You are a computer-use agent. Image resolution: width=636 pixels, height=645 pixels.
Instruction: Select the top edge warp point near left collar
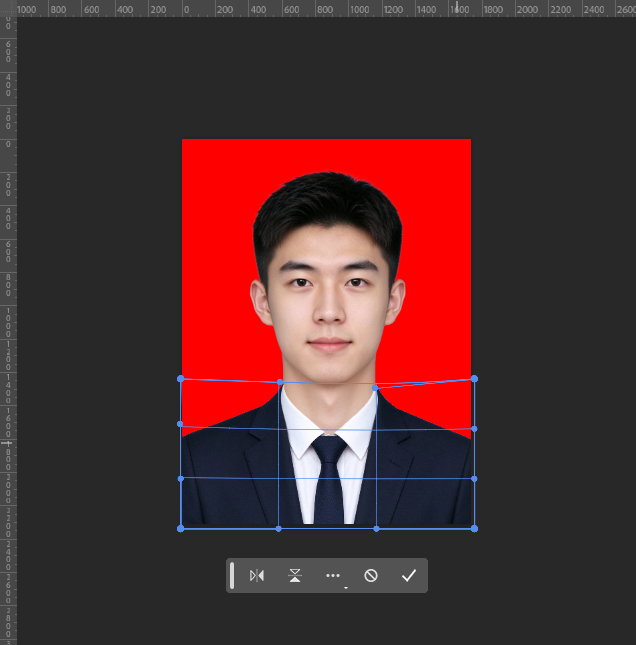(280, 382)
